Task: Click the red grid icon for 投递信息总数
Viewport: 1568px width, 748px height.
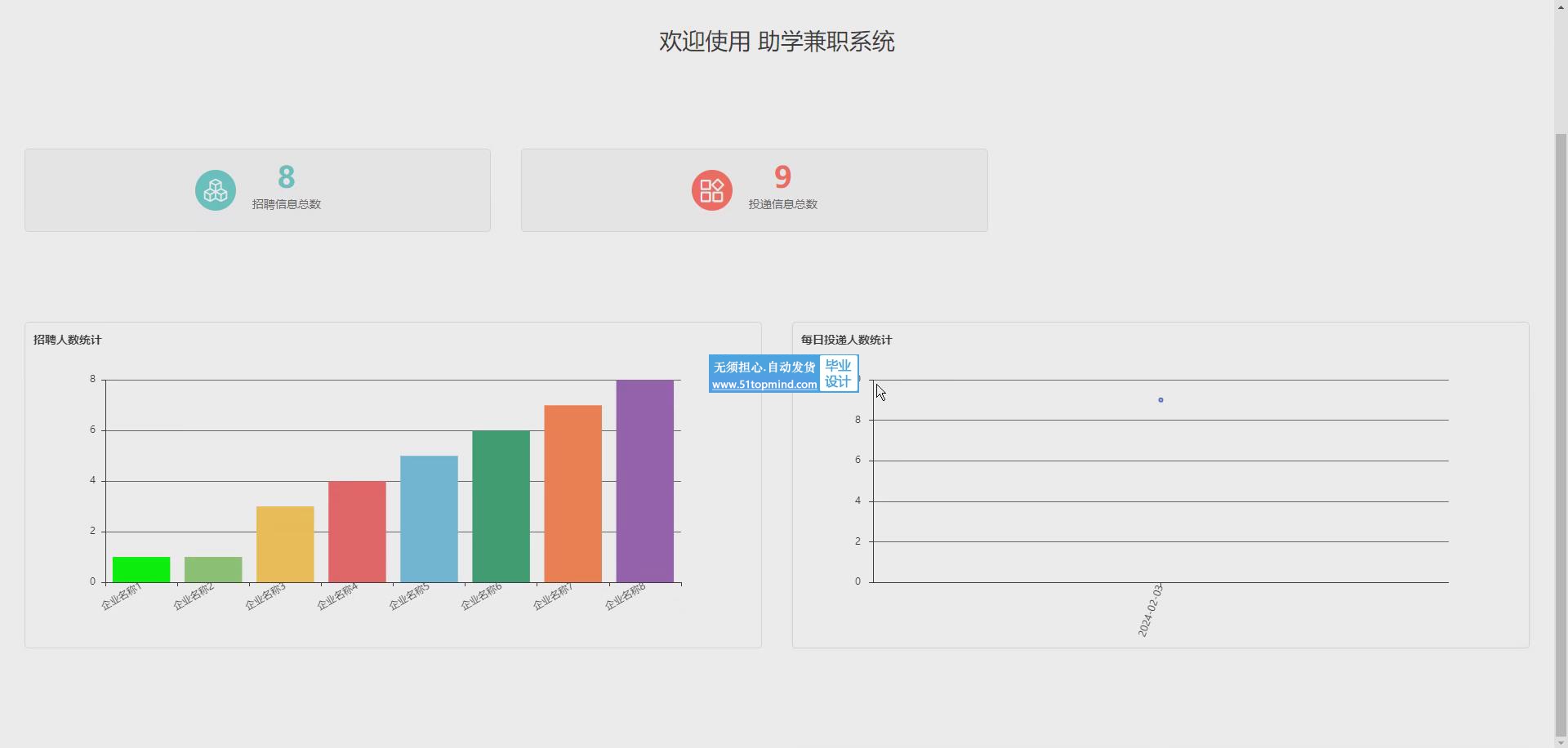Action: coord(712,190)
